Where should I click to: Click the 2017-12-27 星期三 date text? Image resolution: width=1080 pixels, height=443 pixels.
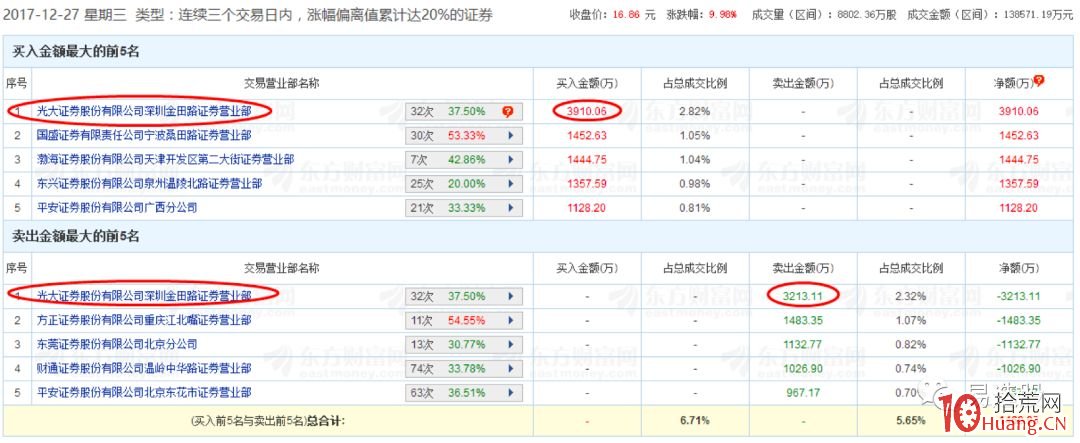pos(65,14)
